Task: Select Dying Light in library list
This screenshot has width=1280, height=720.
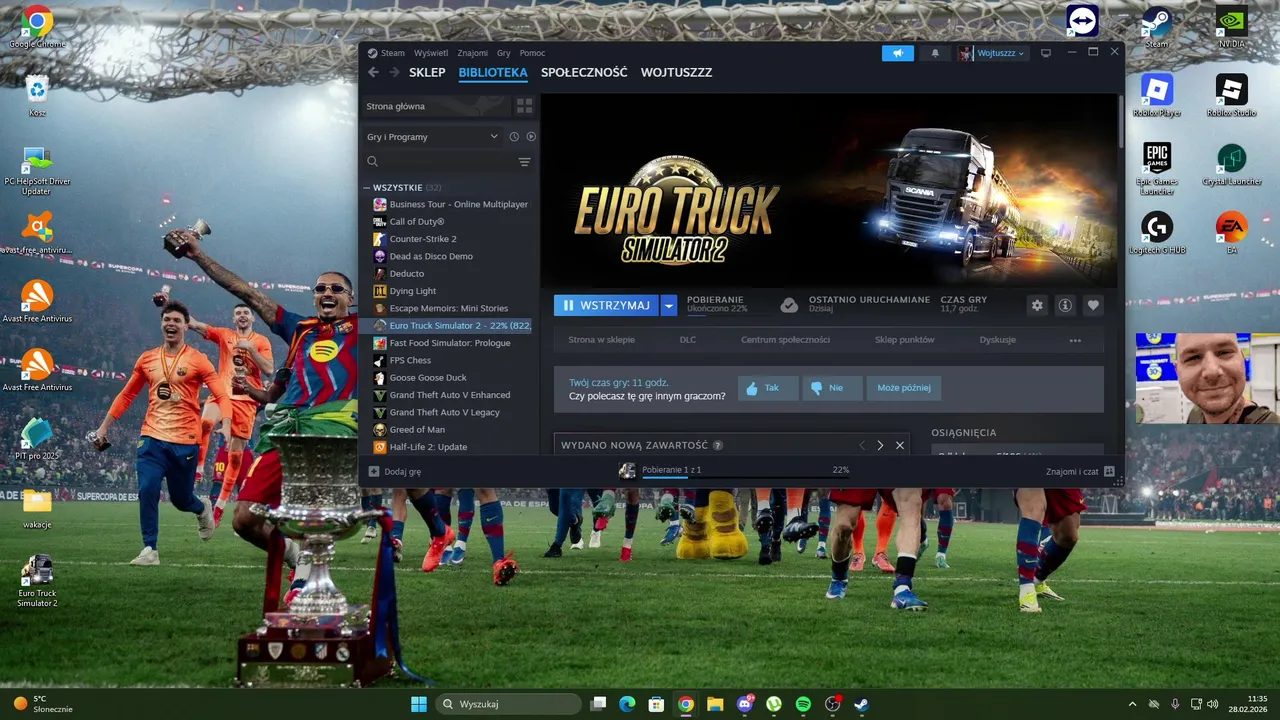Action: tap(450, 291)
